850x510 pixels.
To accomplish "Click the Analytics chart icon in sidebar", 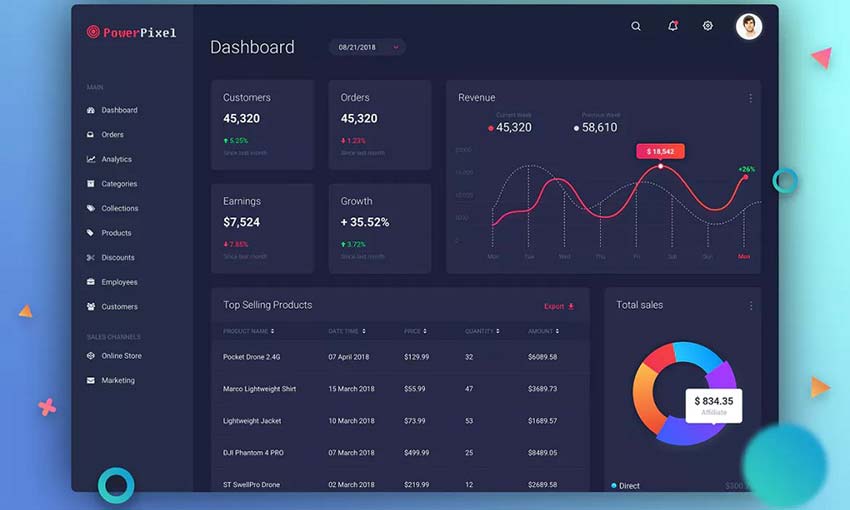I will [x=91, y=159].
